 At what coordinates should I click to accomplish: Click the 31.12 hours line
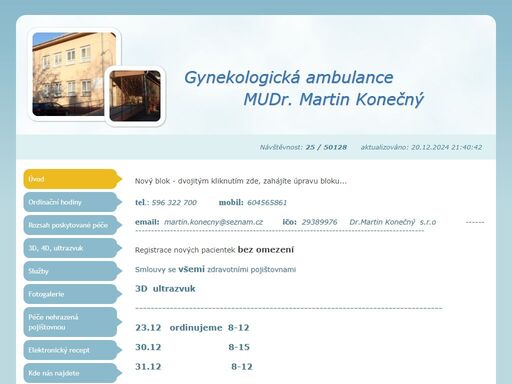tap(194, 367)
